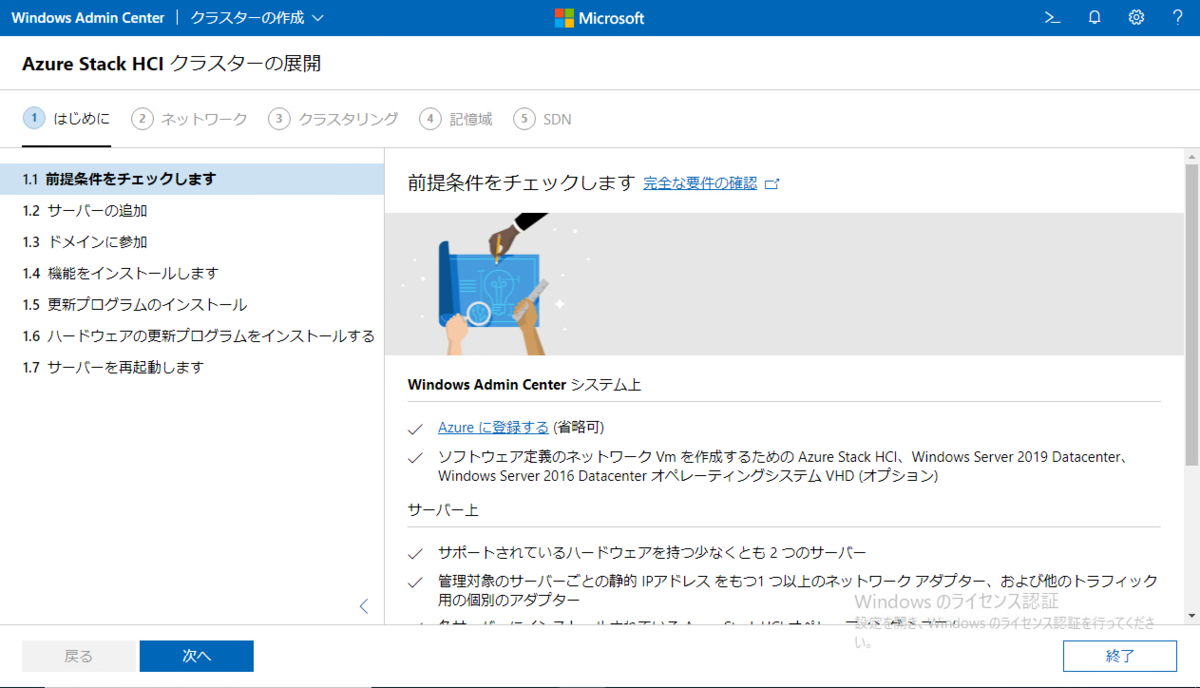
Task: Select step 1 はじめに tab
Action: pos(66,119)
